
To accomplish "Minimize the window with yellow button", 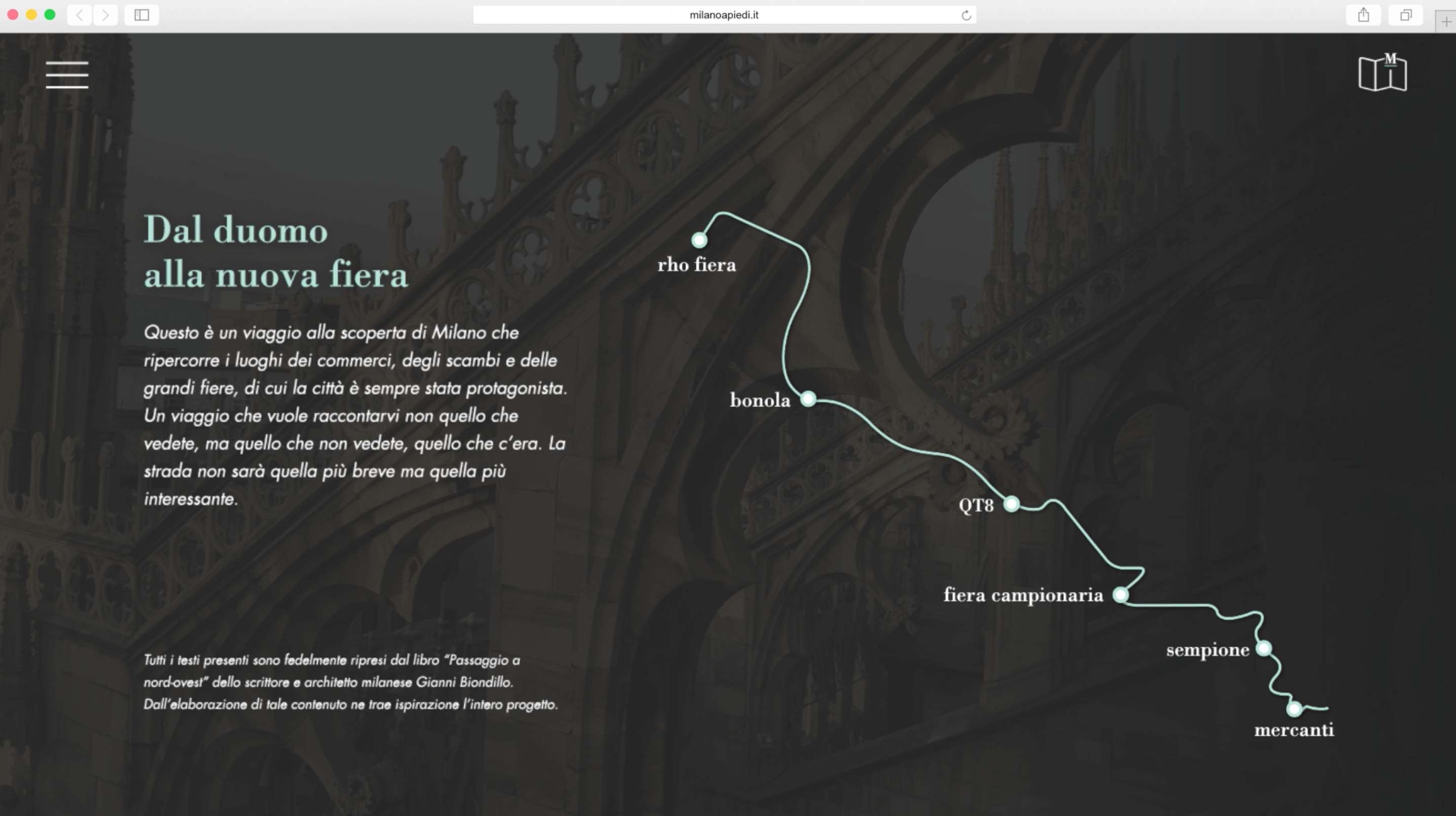I will (x=31, y=15).
